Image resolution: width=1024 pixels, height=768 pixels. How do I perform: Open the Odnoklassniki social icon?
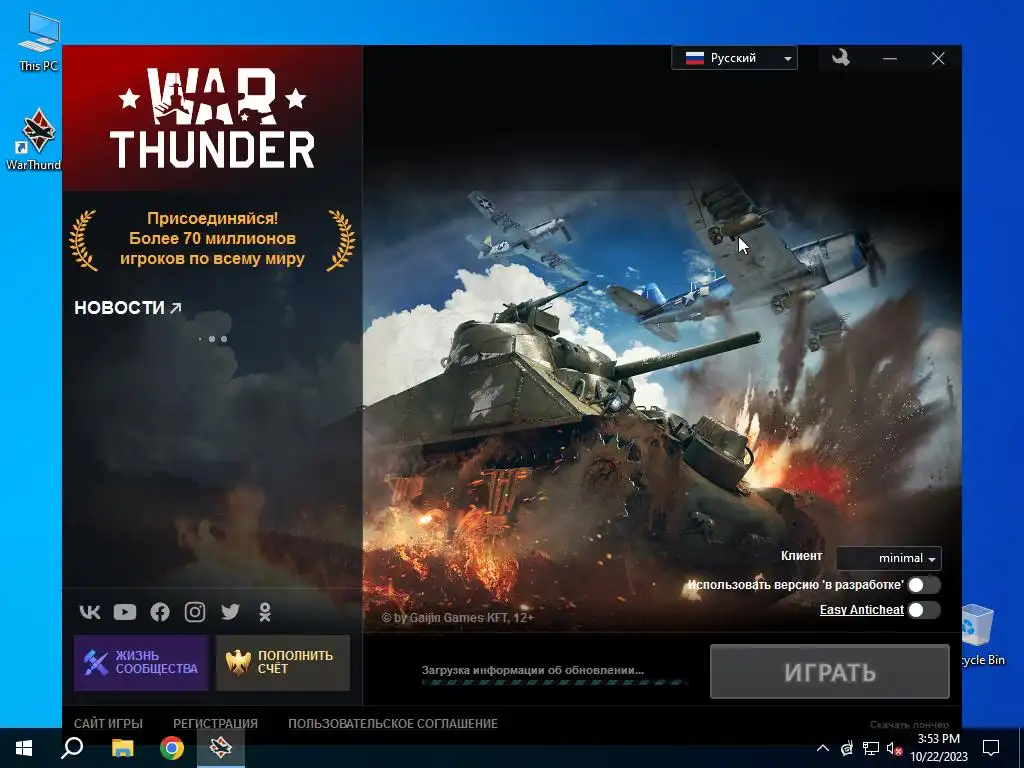click(x=264, y=612)
